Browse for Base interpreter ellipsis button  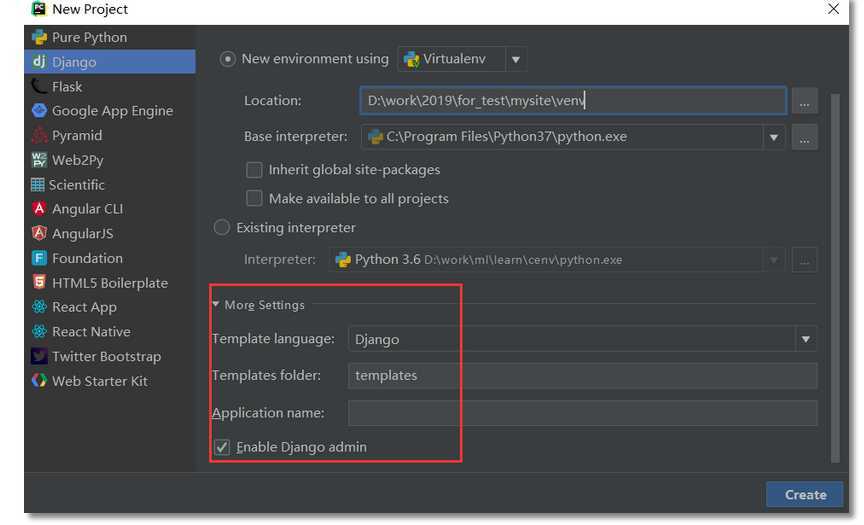804,137
